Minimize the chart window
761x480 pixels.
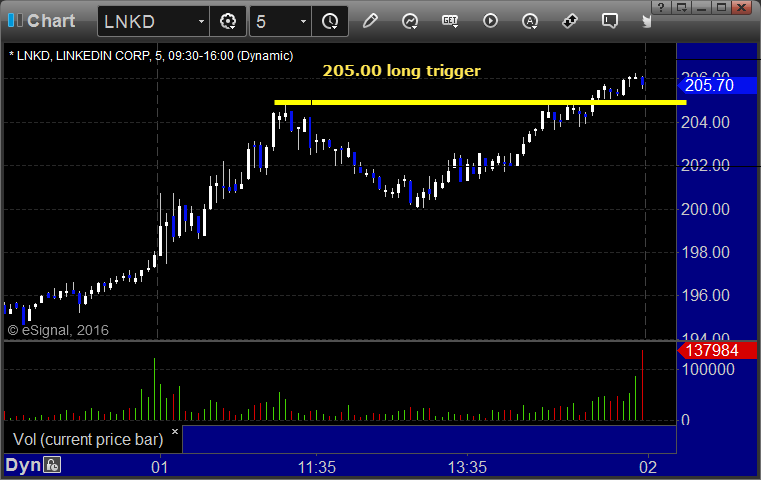tap(701, 7)
